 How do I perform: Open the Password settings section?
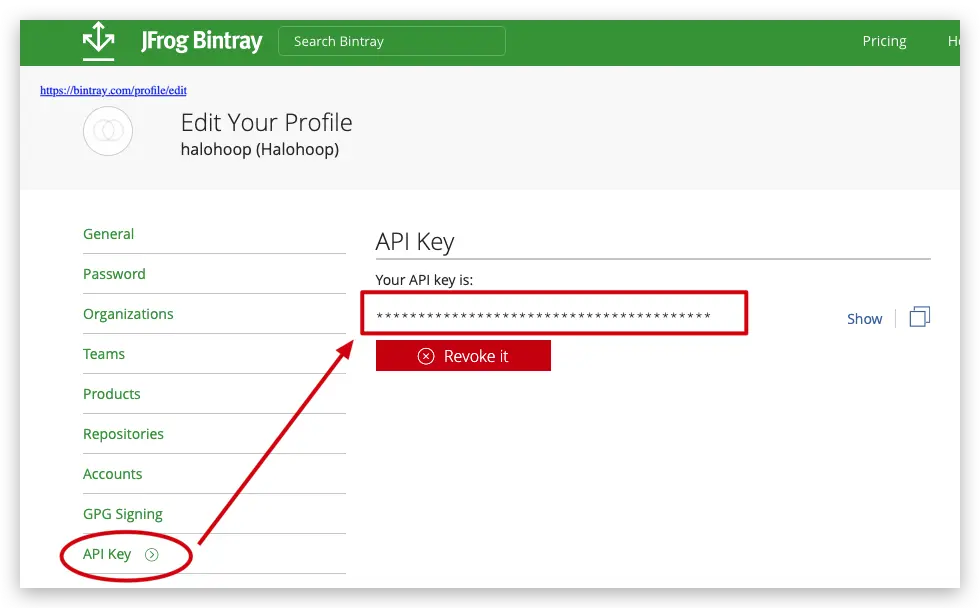(114, 274)
